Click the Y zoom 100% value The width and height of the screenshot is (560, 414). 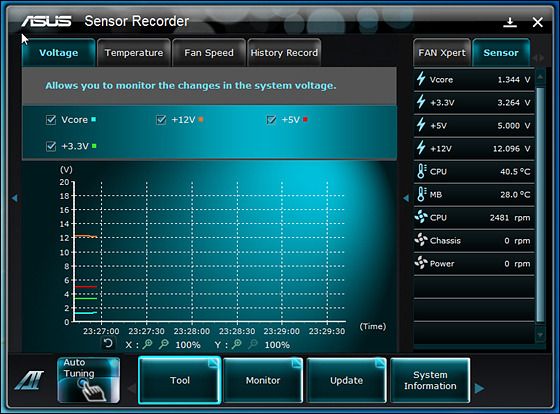click(277, 345)
